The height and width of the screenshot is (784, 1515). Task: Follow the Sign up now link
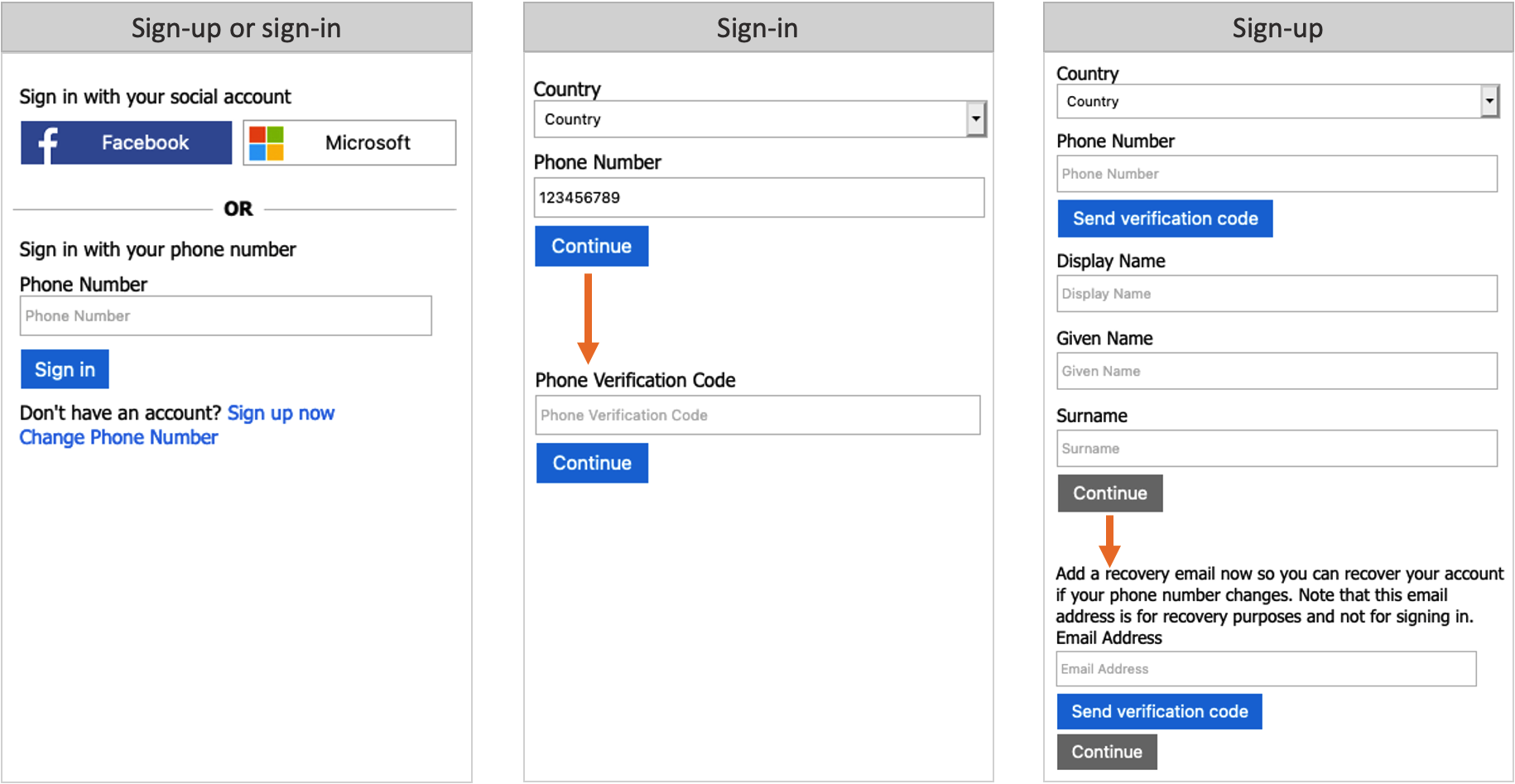[281, 412]
